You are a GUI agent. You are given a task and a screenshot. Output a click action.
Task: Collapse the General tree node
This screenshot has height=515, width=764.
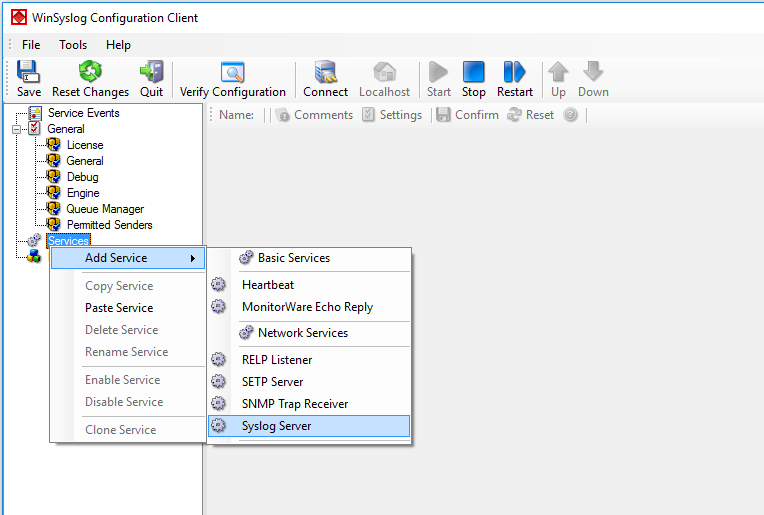(17, 129)
